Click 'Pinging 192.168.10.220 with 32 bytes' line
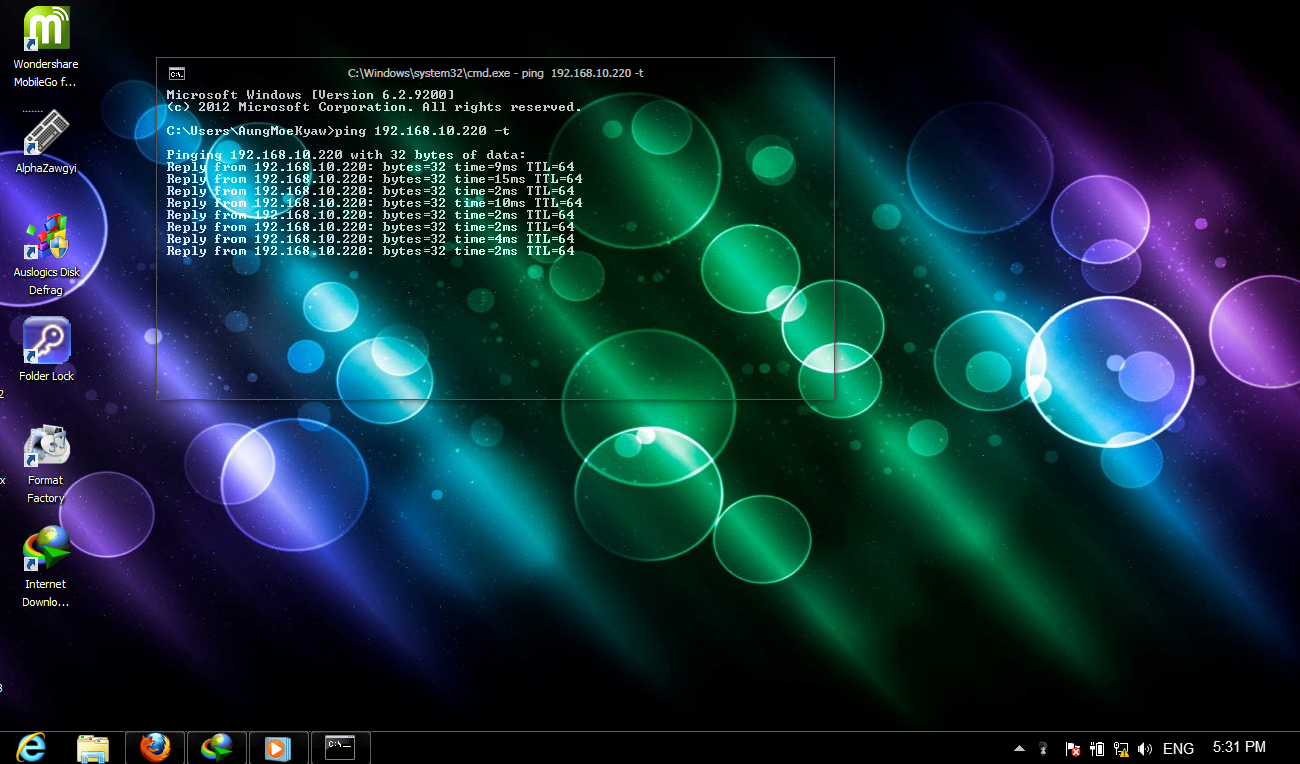Screen dimensions: 1300x764 [346, 155]
